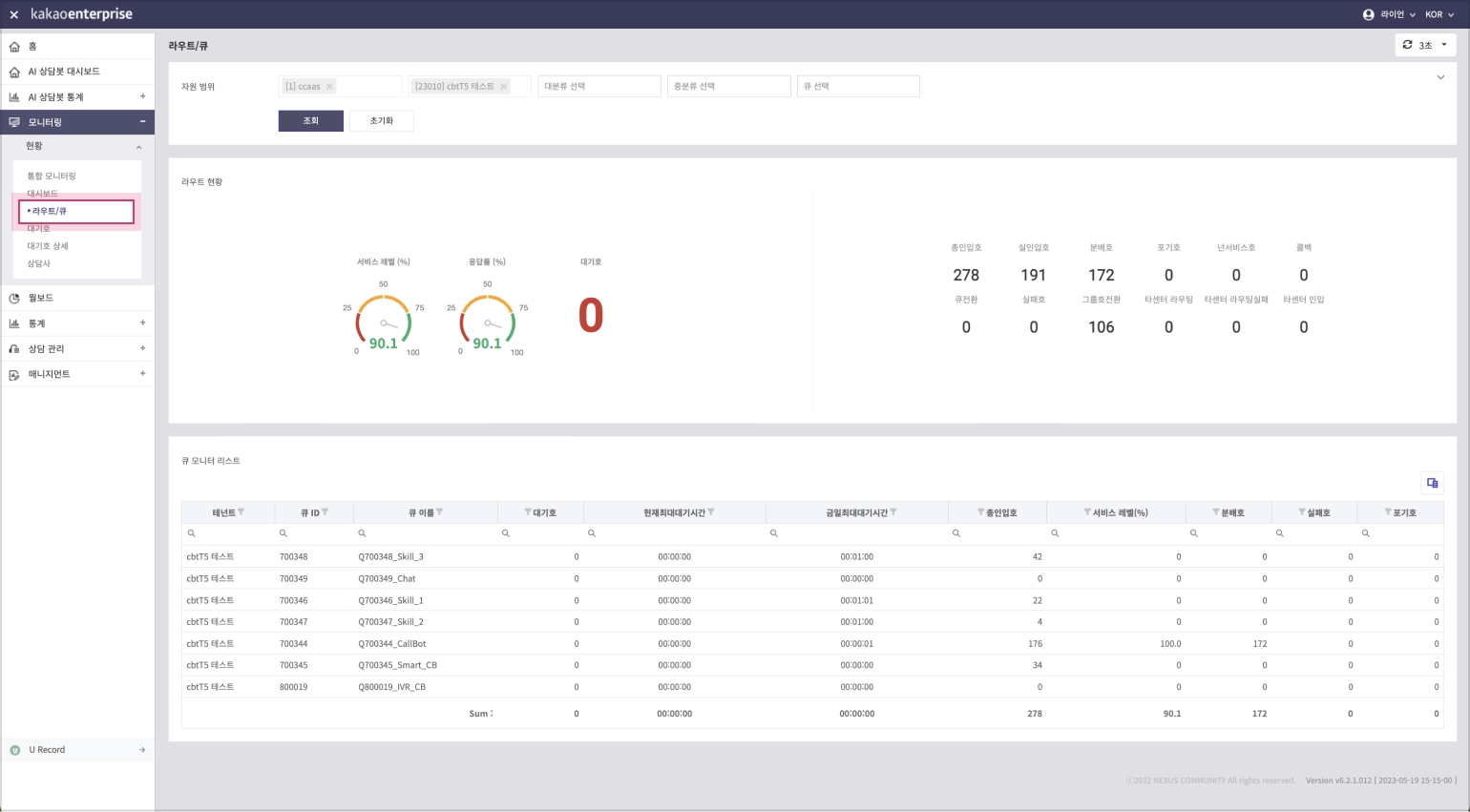
Task: Open filter for 테넌트 column
Action: pyautogui.click(x=241, y=512)
